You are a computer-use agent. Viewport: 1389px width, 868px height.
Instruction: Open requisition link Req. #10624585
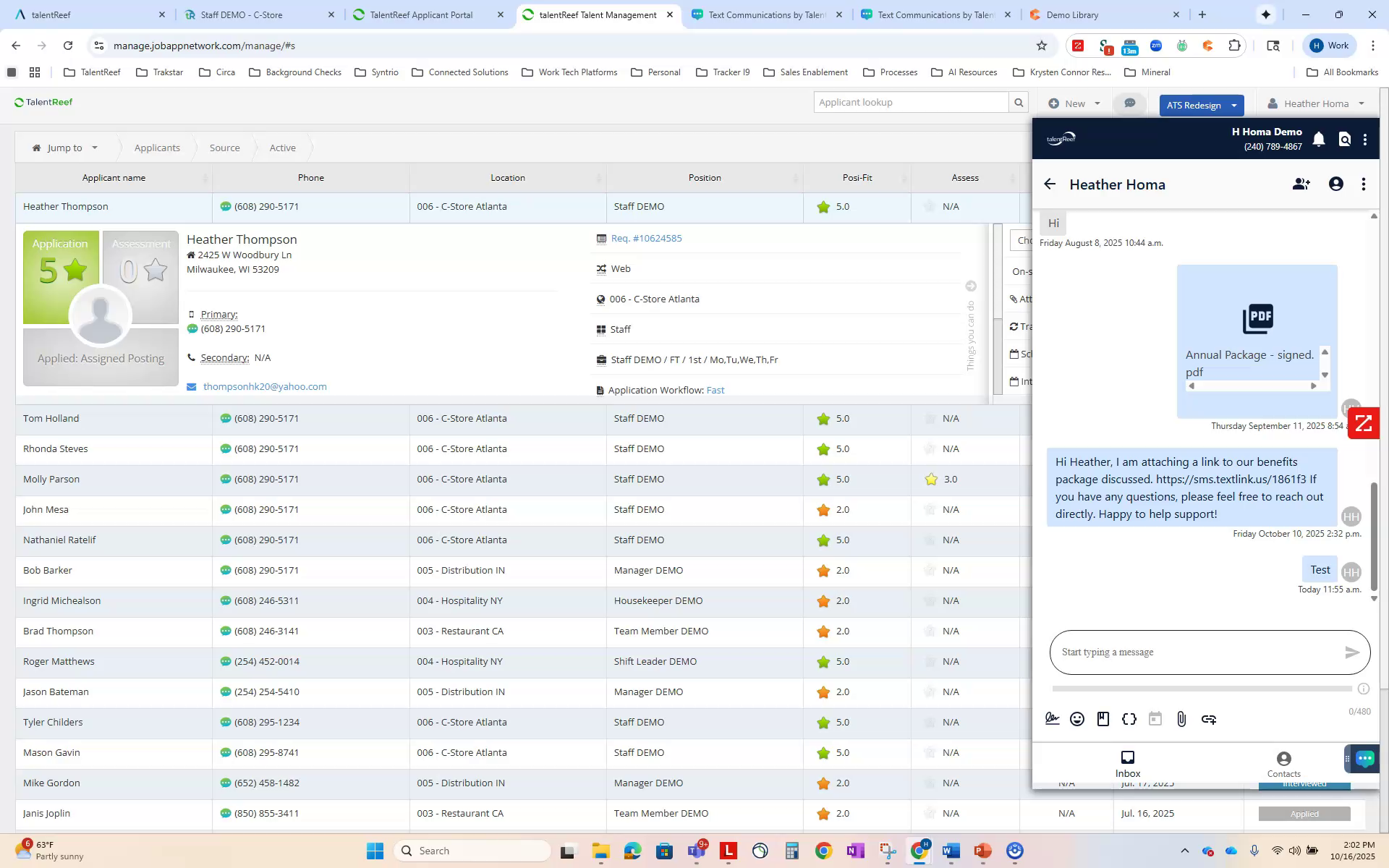coord(645,238)
